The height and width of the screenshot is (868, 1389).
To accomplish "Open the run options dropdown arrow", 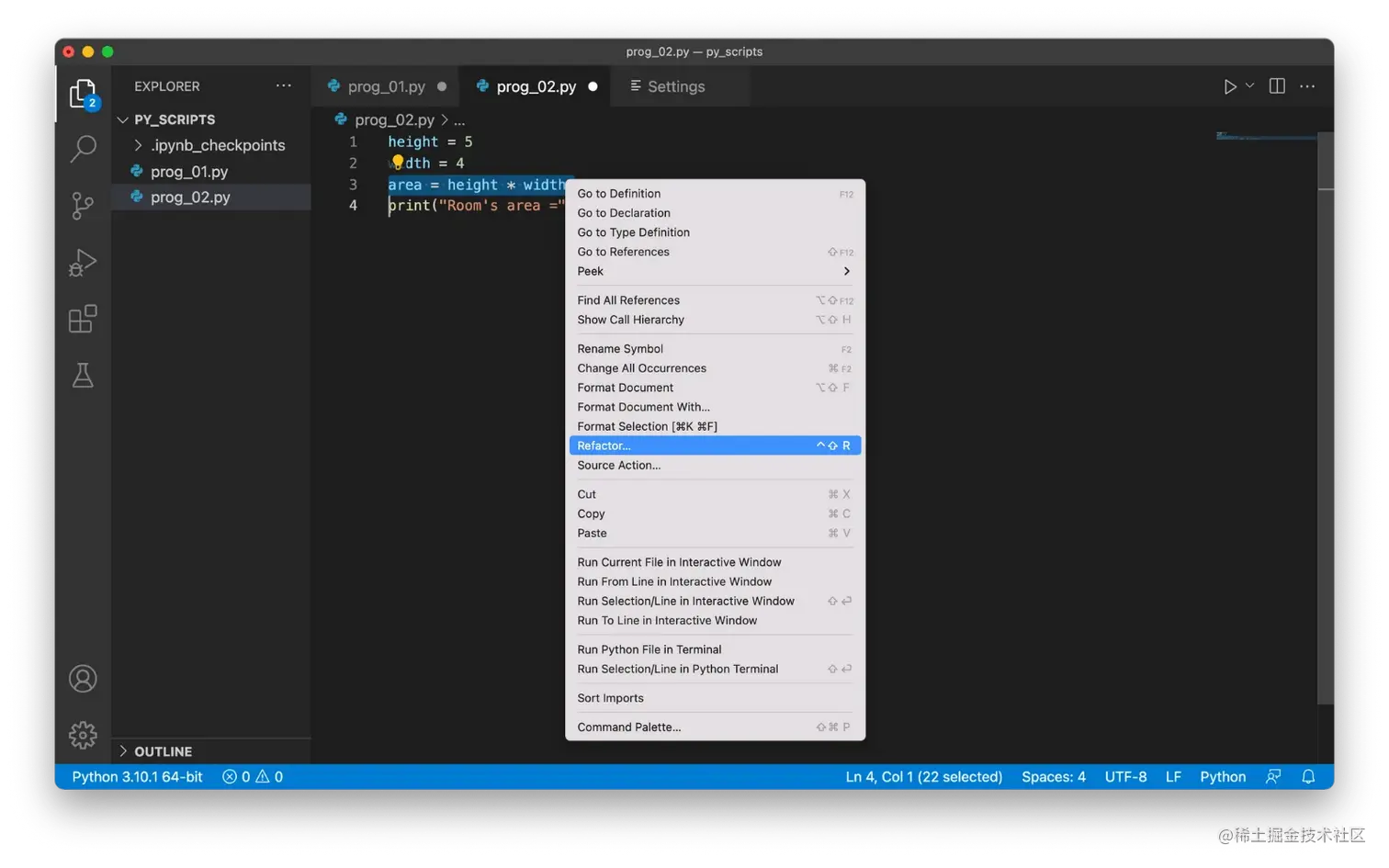I will [1249, 85].
